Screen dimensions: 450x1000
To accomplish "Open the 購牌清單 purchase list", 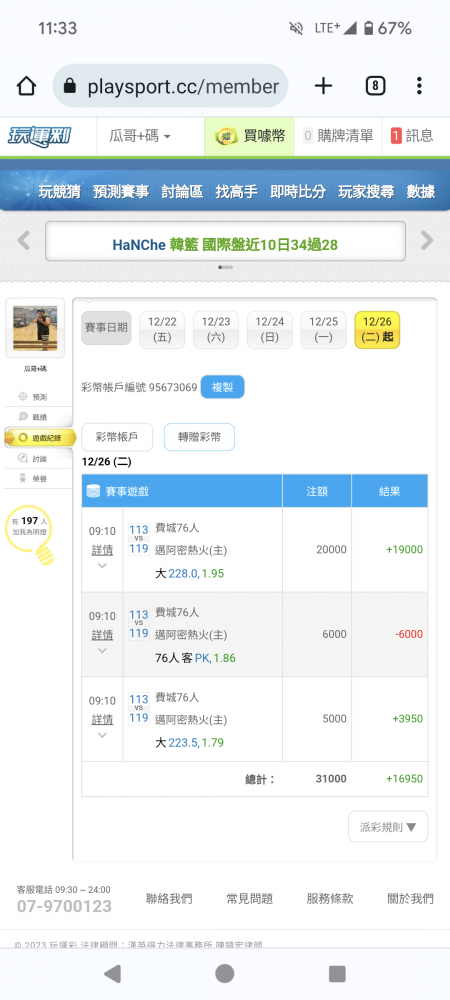I will [338, 136].
